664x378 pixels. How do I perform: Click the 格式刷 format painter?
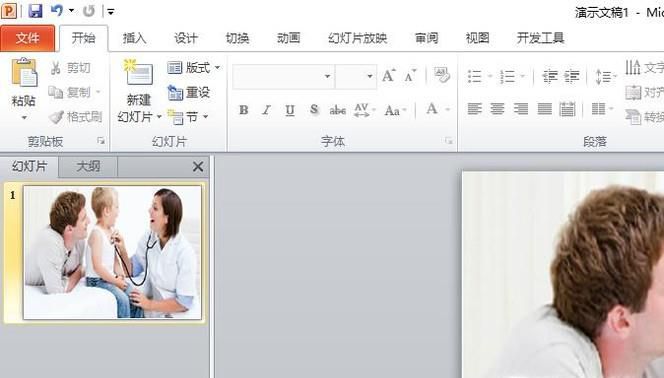click(75, 116)
